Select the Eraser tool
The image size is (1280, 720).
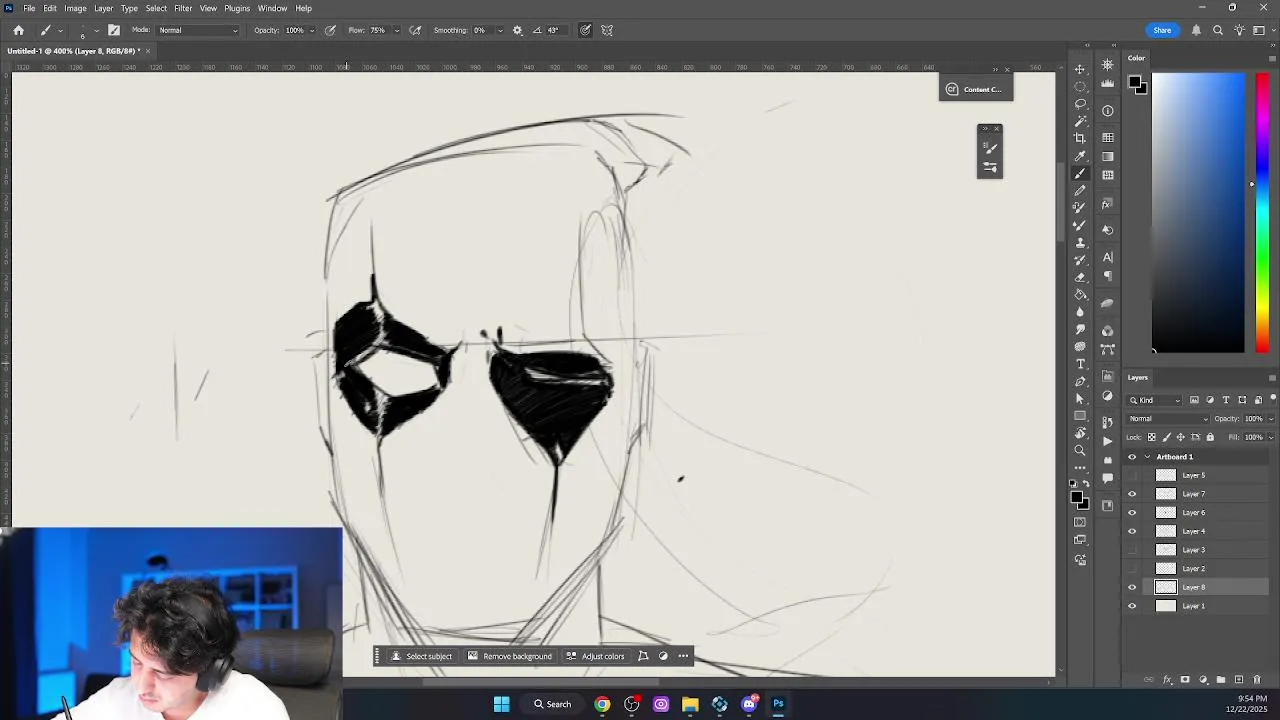(1080, 278)
